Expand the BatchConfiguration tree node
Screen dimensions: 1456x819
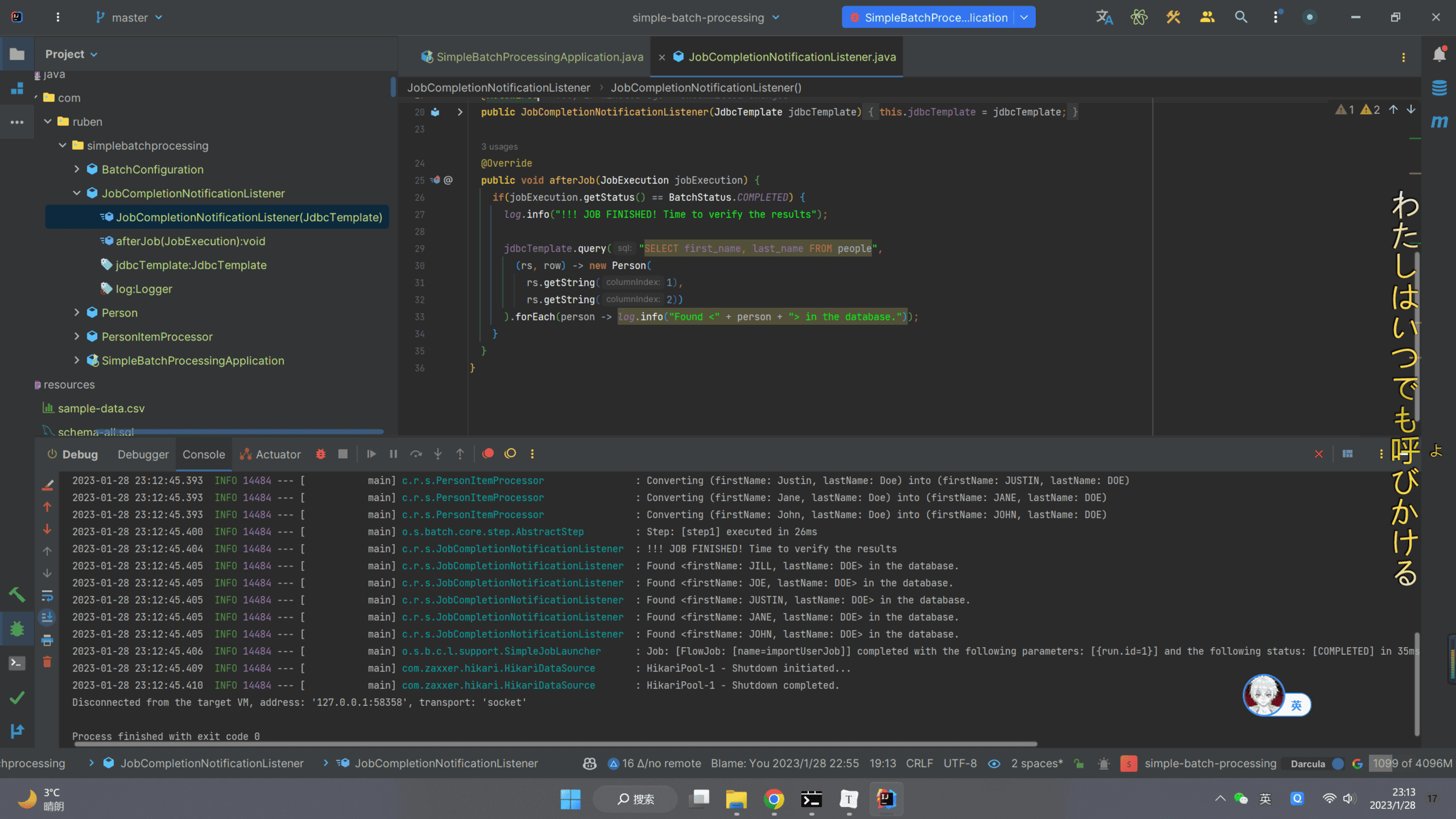coord(77,169)
